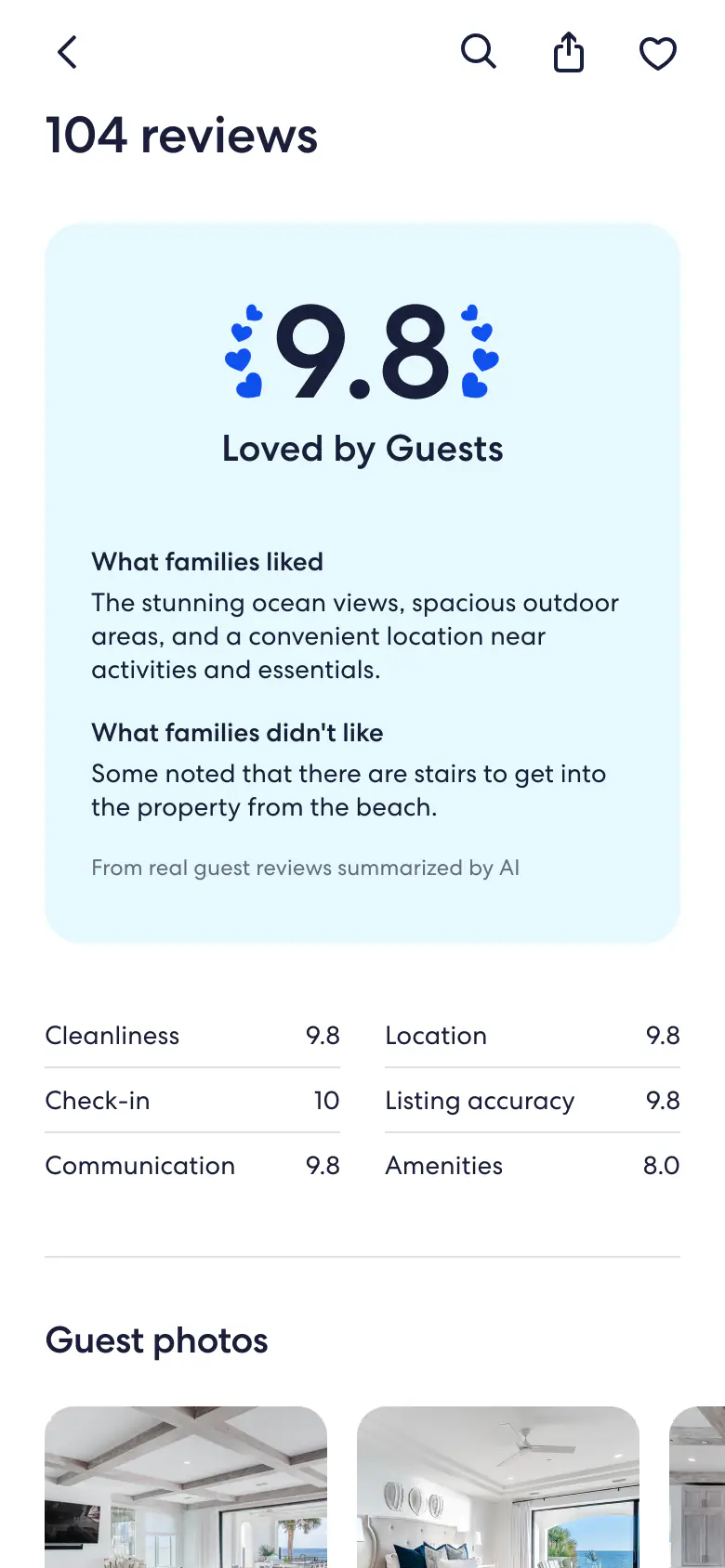Screen dimensions: 725x1568
Task: Click 'From real guest reviews summarized by AI'
Action: [305, 868]
